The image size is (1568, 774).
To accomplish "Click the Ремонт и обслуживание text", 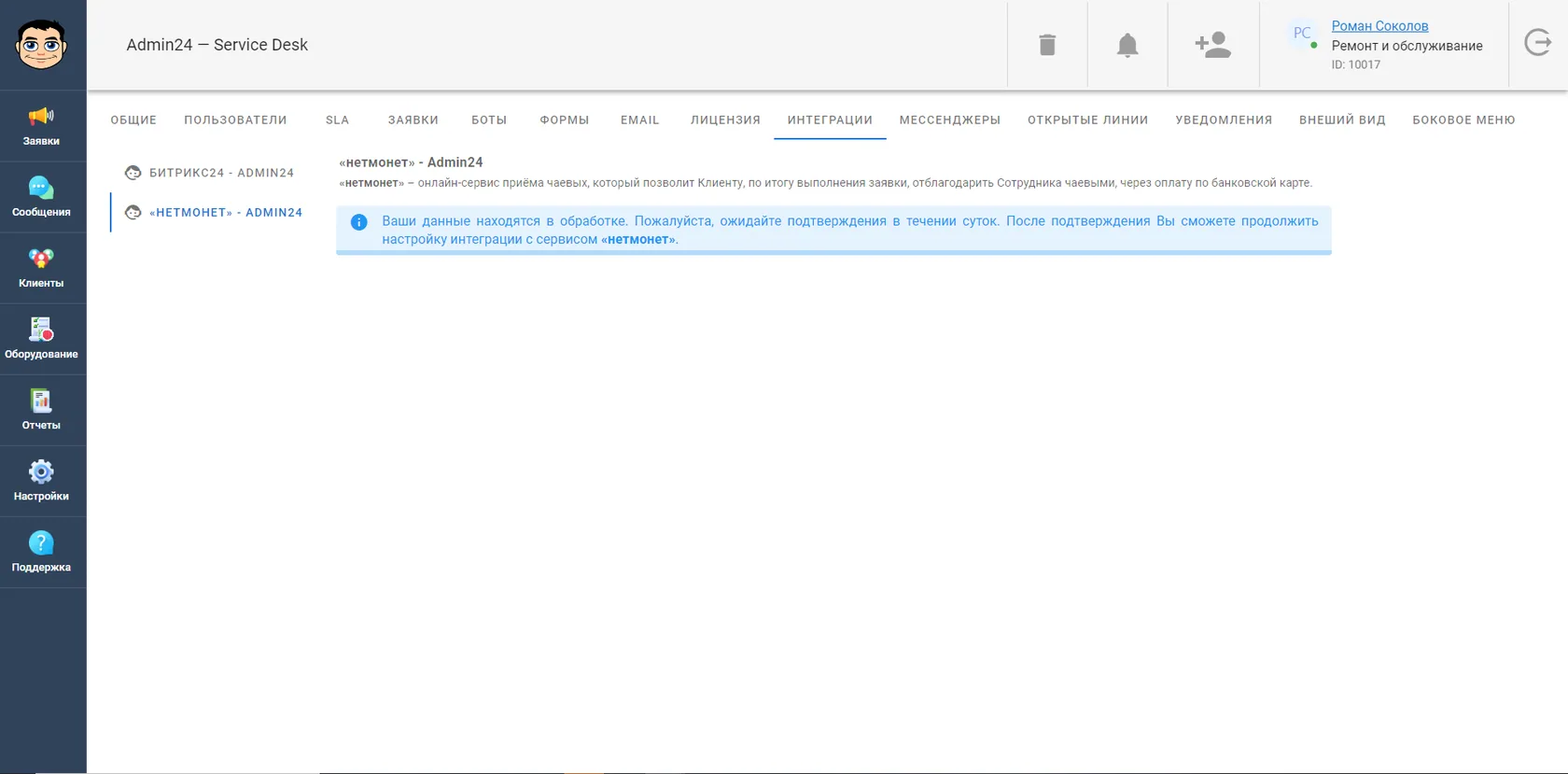I will [1407, 46].
